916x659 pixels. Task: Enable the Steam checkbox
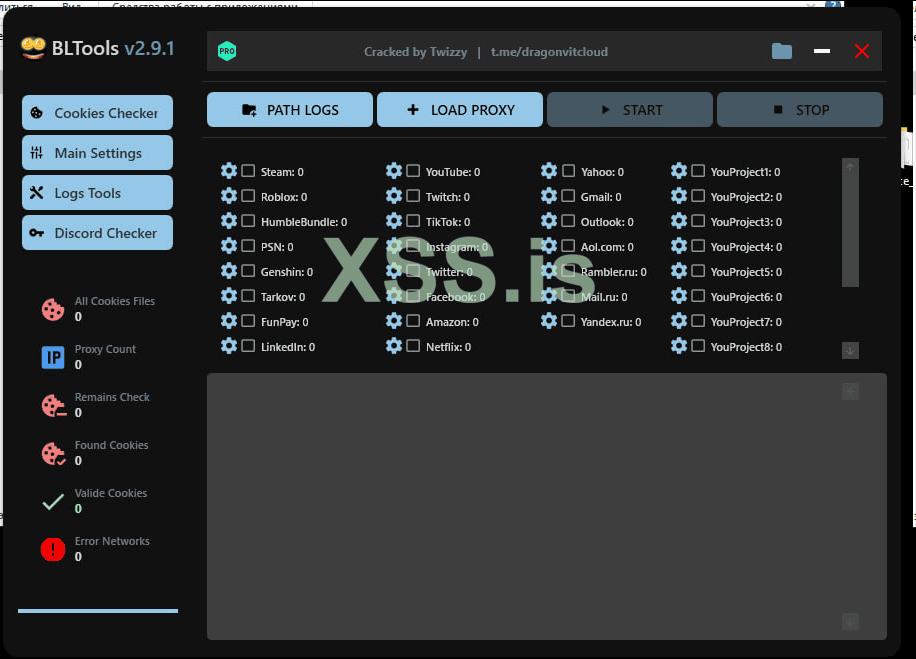pyautogui.click(x=248, y=171)
